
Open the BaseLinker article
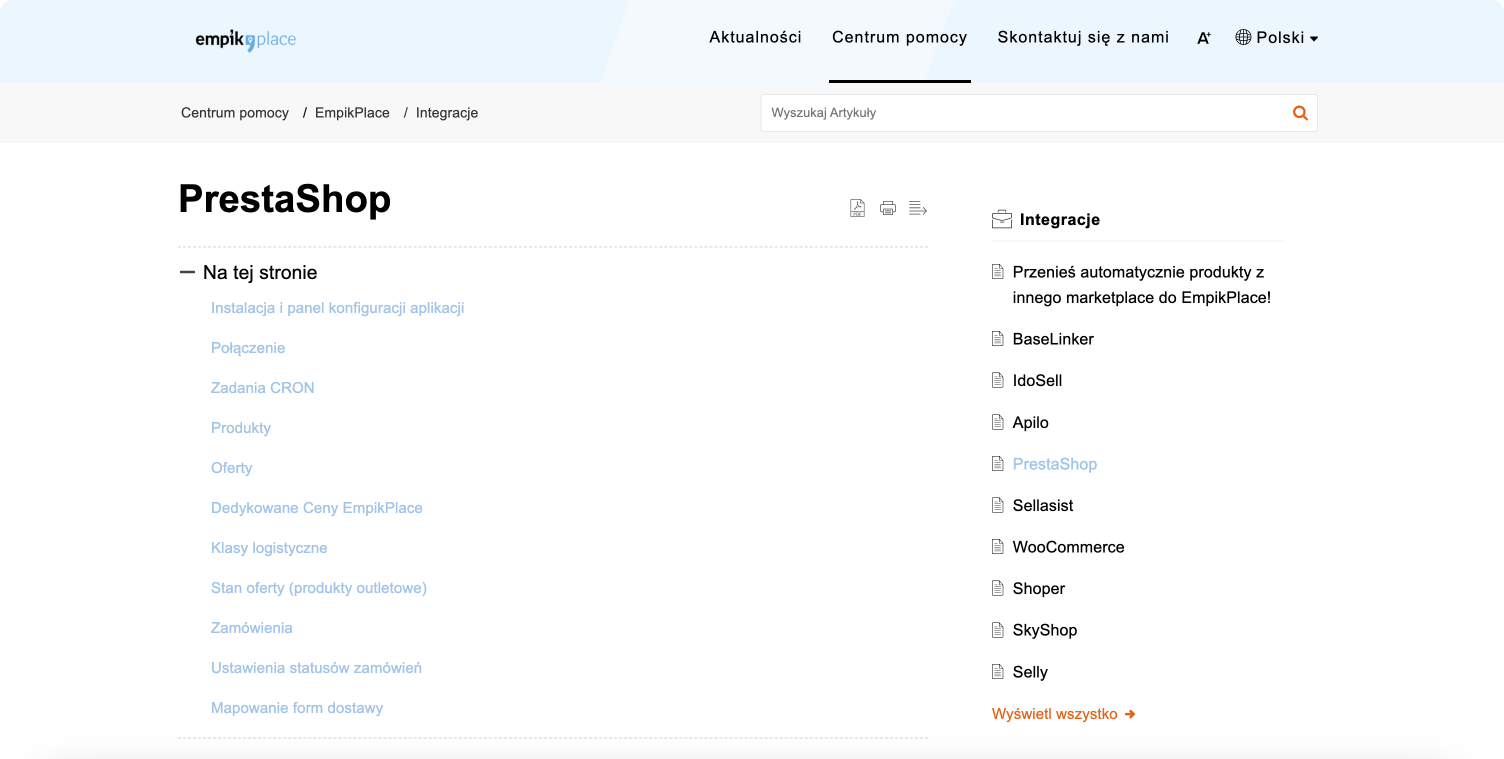(1053, 339)
